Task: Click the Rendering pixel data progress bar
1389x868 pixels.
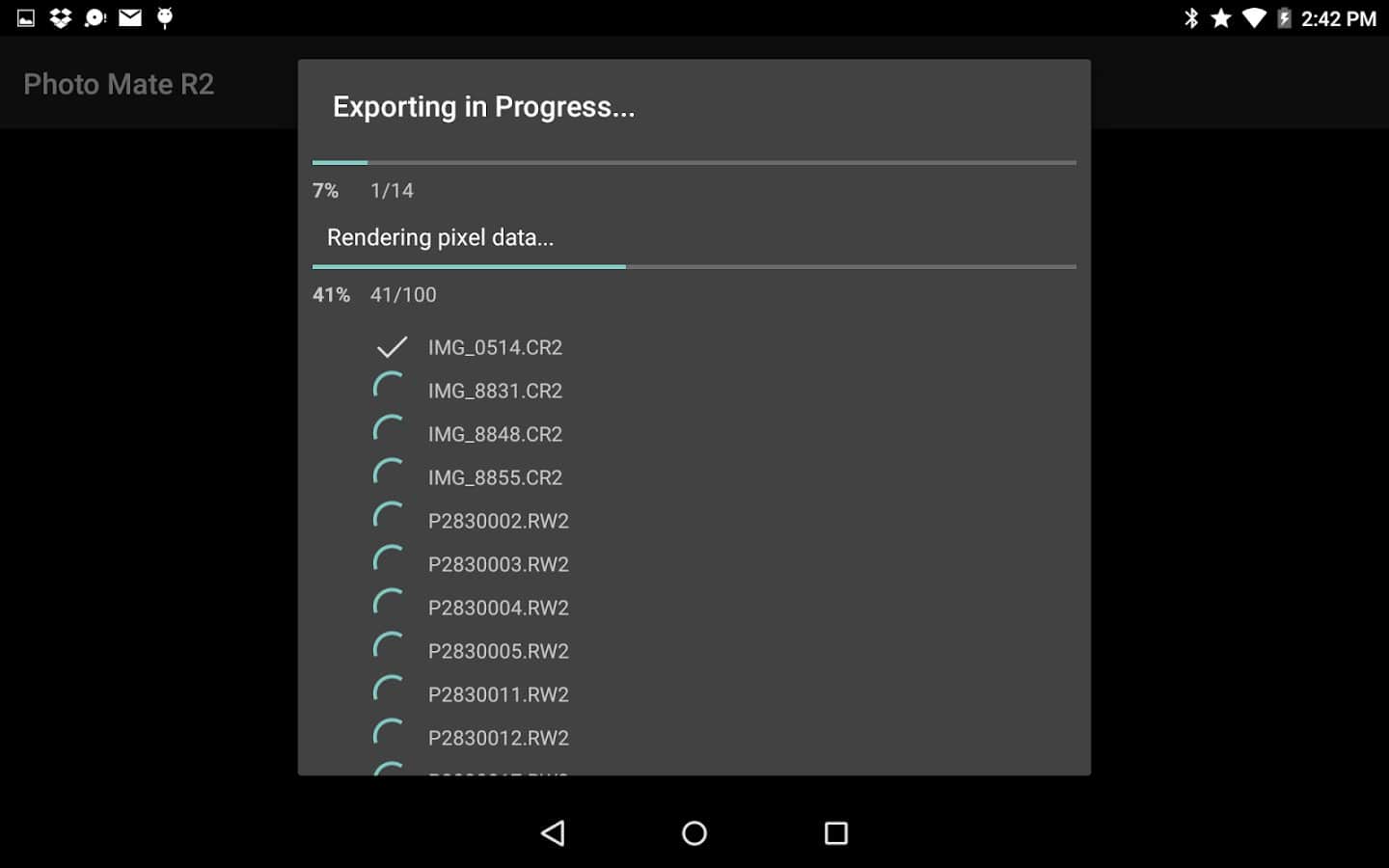Action: [x=694, y=266]
